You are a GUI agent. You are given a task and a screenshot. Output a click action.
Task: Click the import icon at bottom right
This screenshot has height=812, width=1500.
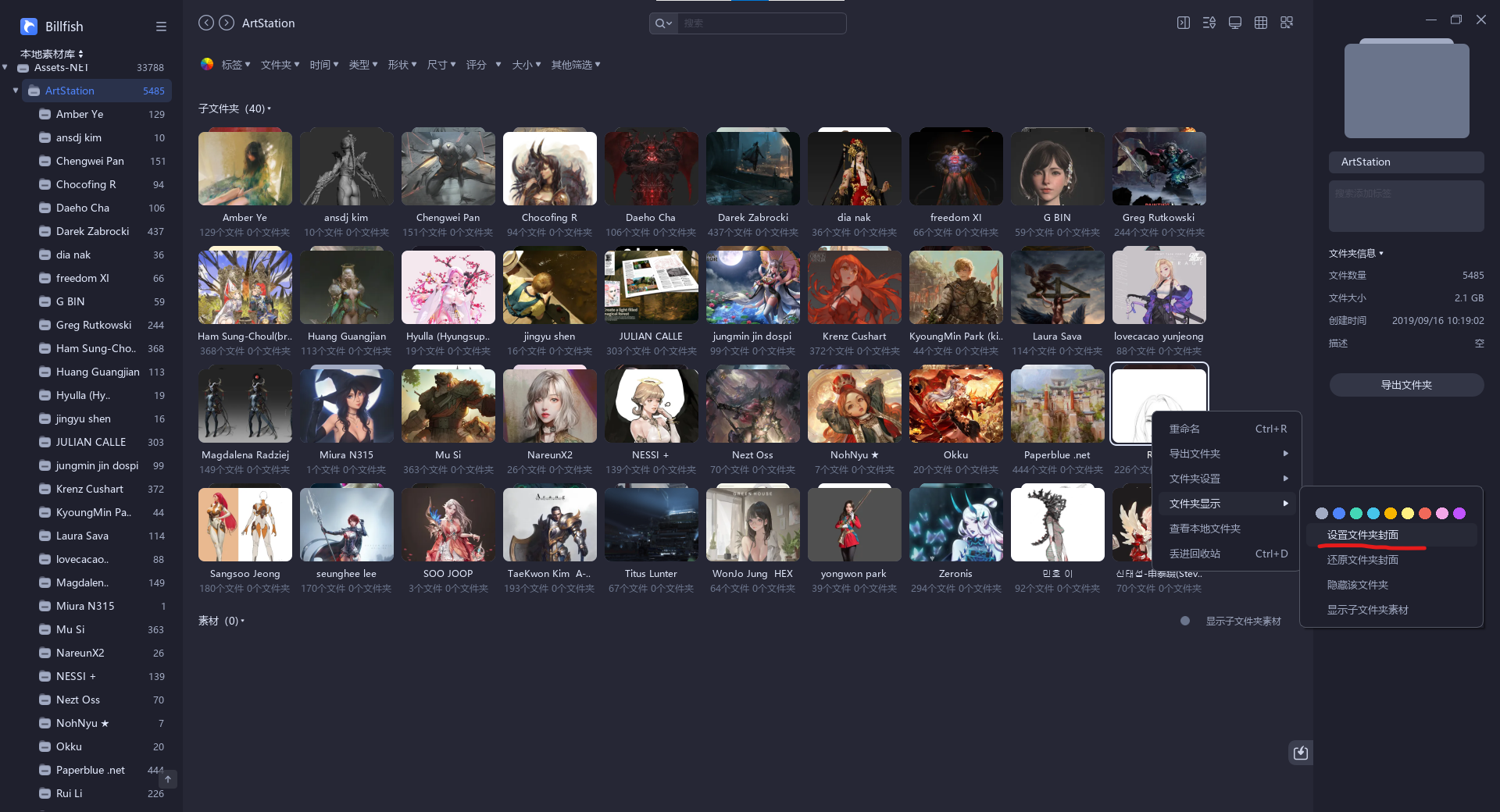click(x=1301, y=753)
